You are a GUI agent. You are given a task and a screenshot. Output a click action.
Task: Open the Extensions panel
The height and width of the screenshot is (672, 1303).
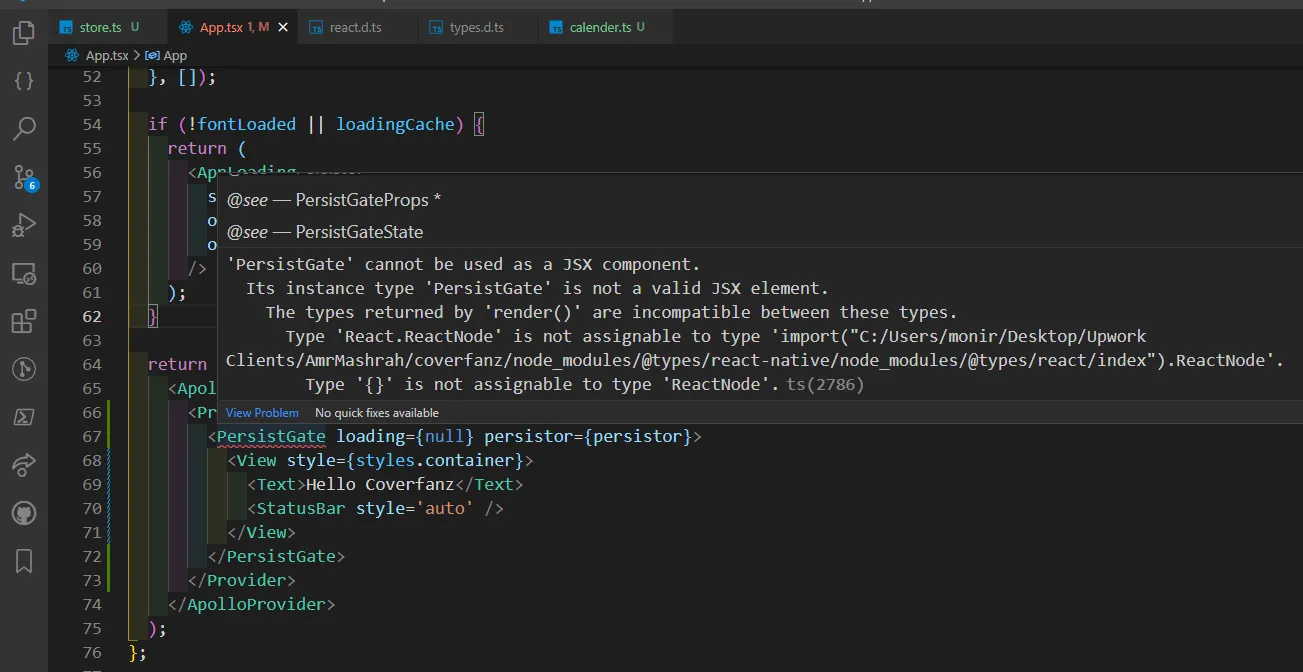[24, 321]
